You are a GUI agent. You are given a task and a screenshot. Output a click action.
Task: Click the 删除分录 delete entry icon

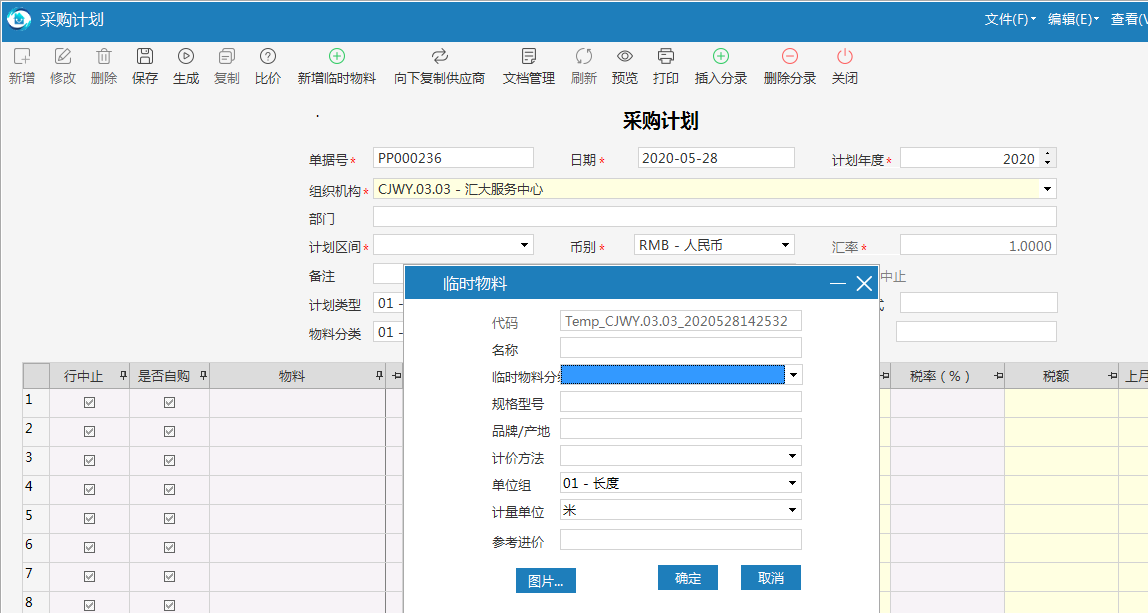[790, 56]
